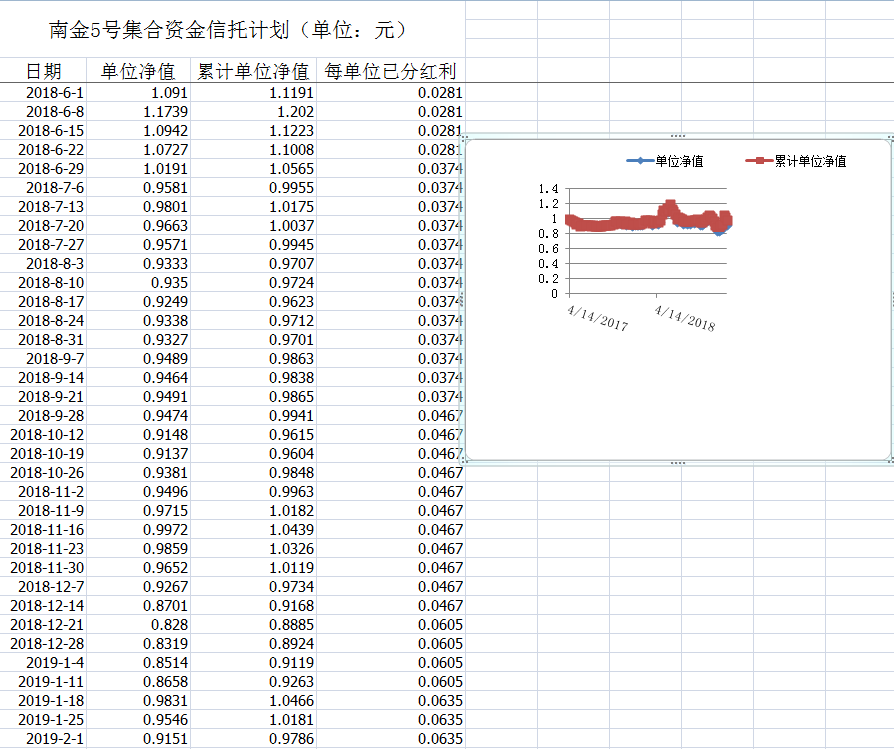The height and width of the screenshot is (749, 894).
Task: Select date cell 2018-9-14
Action: point(43,377)
